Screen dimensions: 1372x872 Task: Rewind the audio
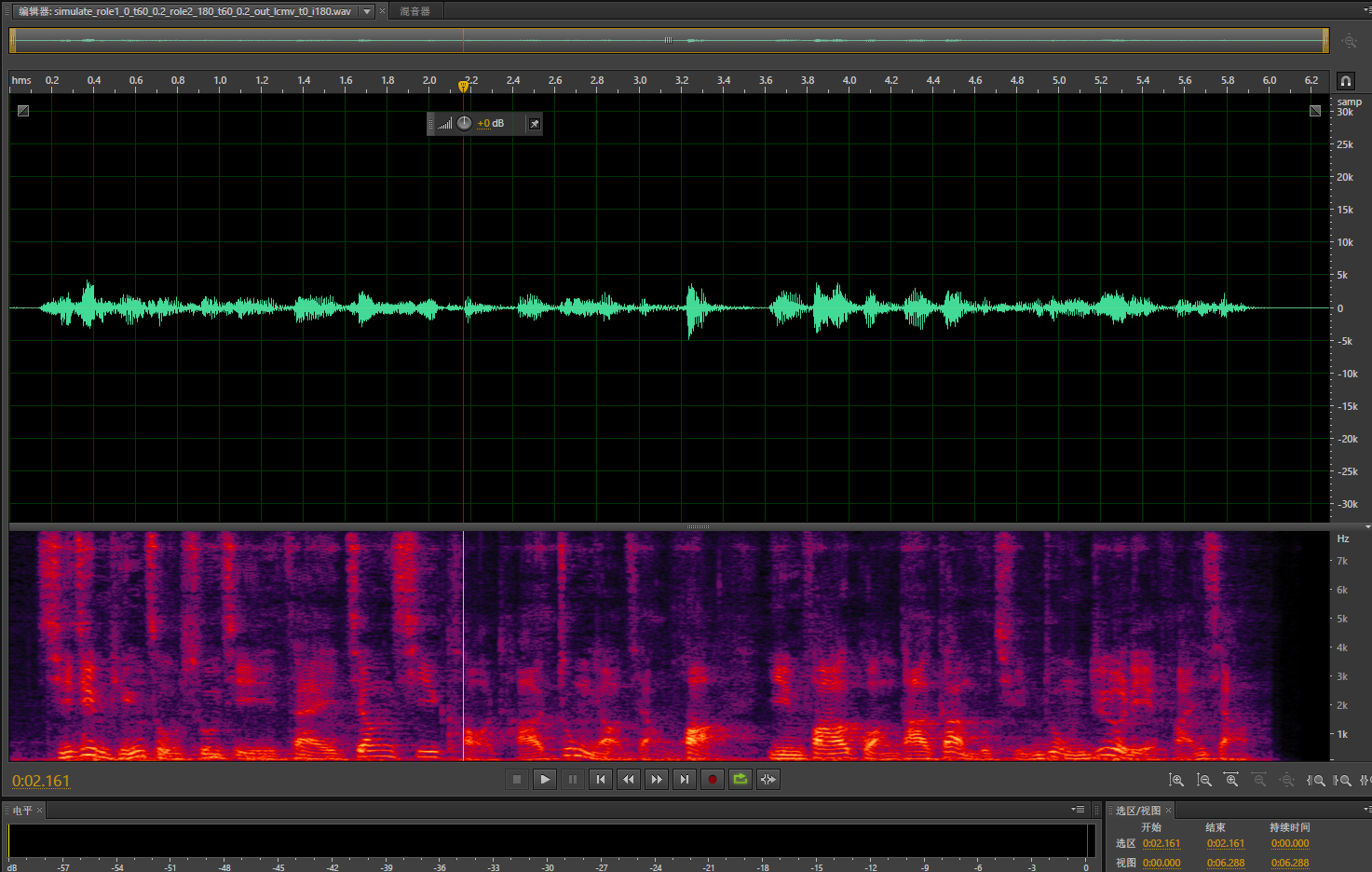coord(629,780)
